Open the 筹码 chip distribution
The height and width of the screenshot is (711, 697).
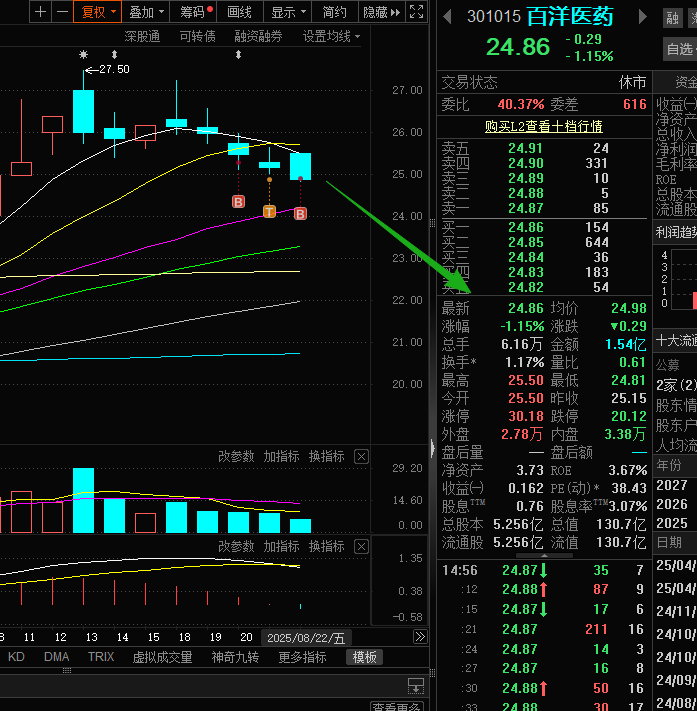(194, 12)
